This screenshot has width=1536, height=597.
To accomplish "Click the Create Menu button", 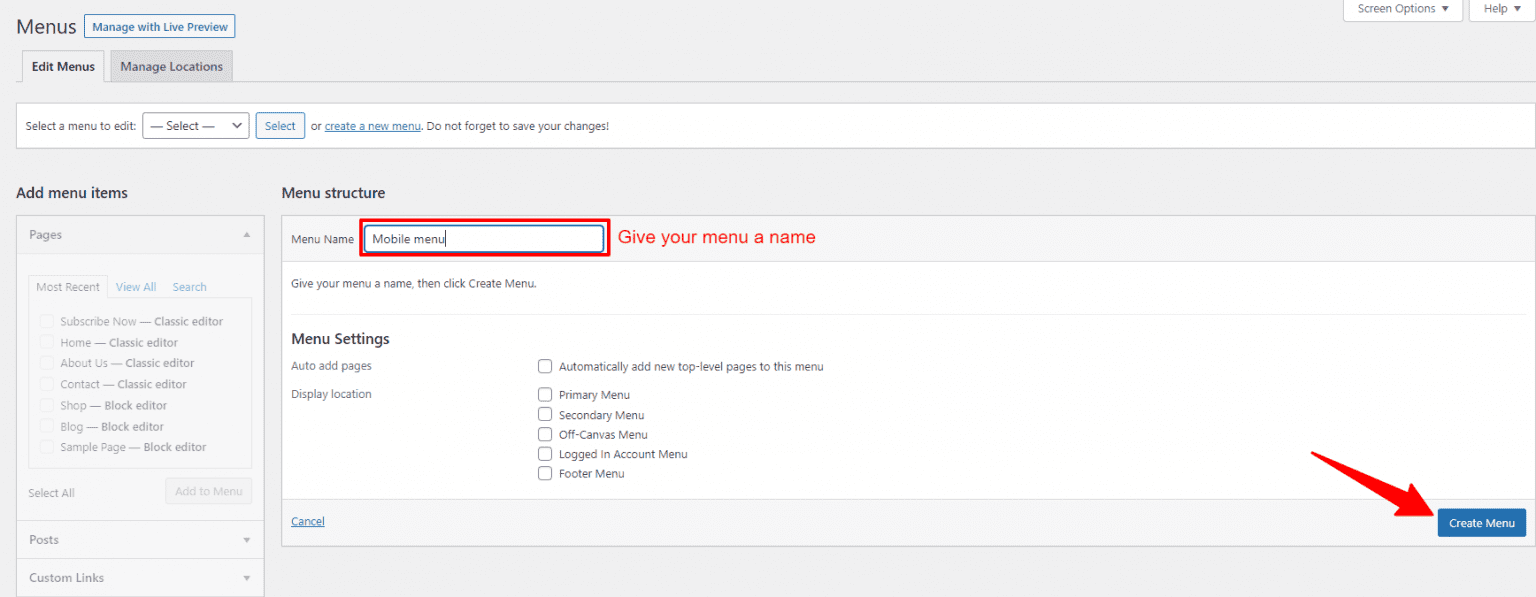I will click(1481, 523).
